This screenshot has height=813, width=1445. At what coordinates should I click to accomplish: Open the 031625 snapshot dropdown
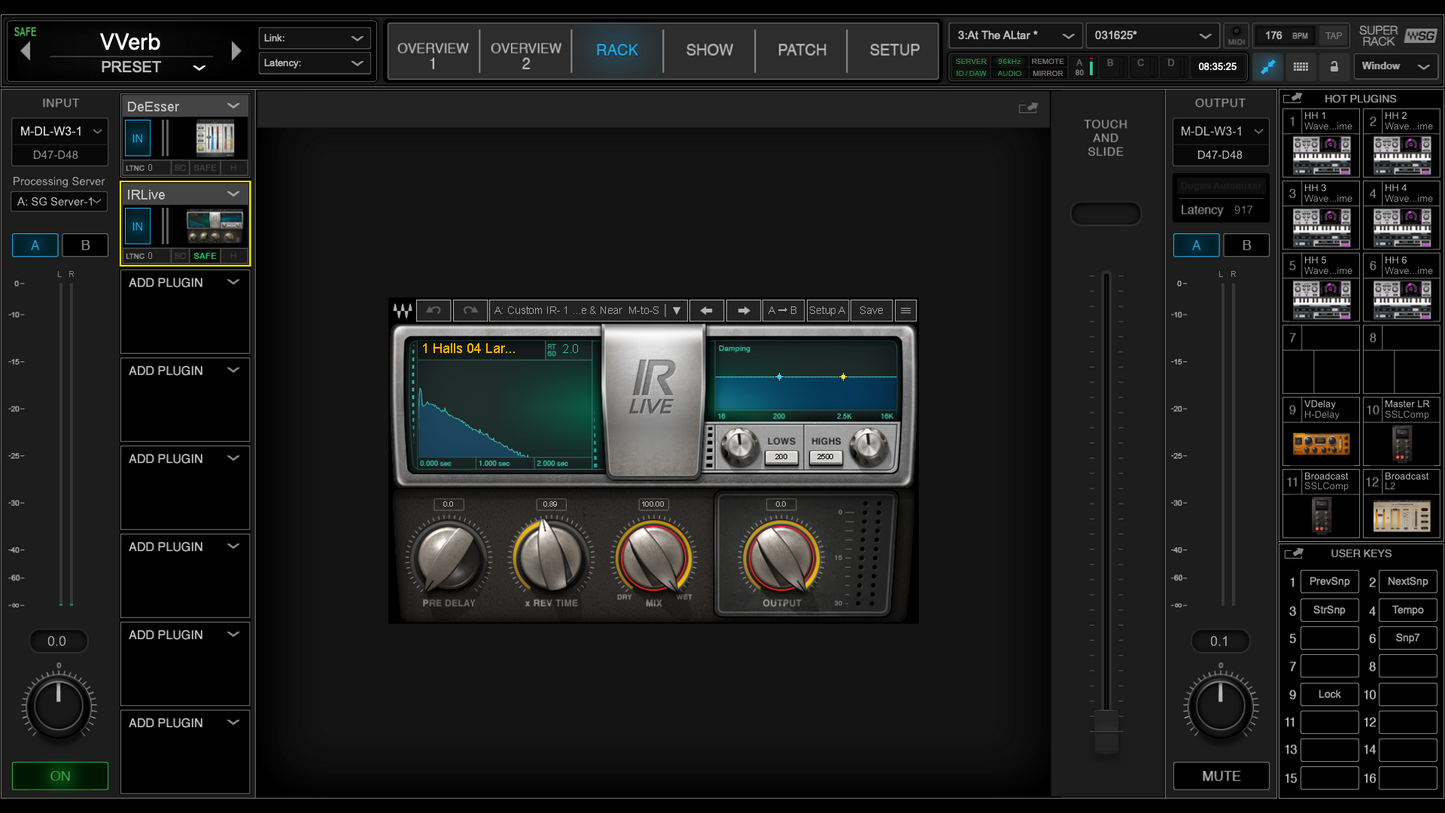coord(1152,36)
